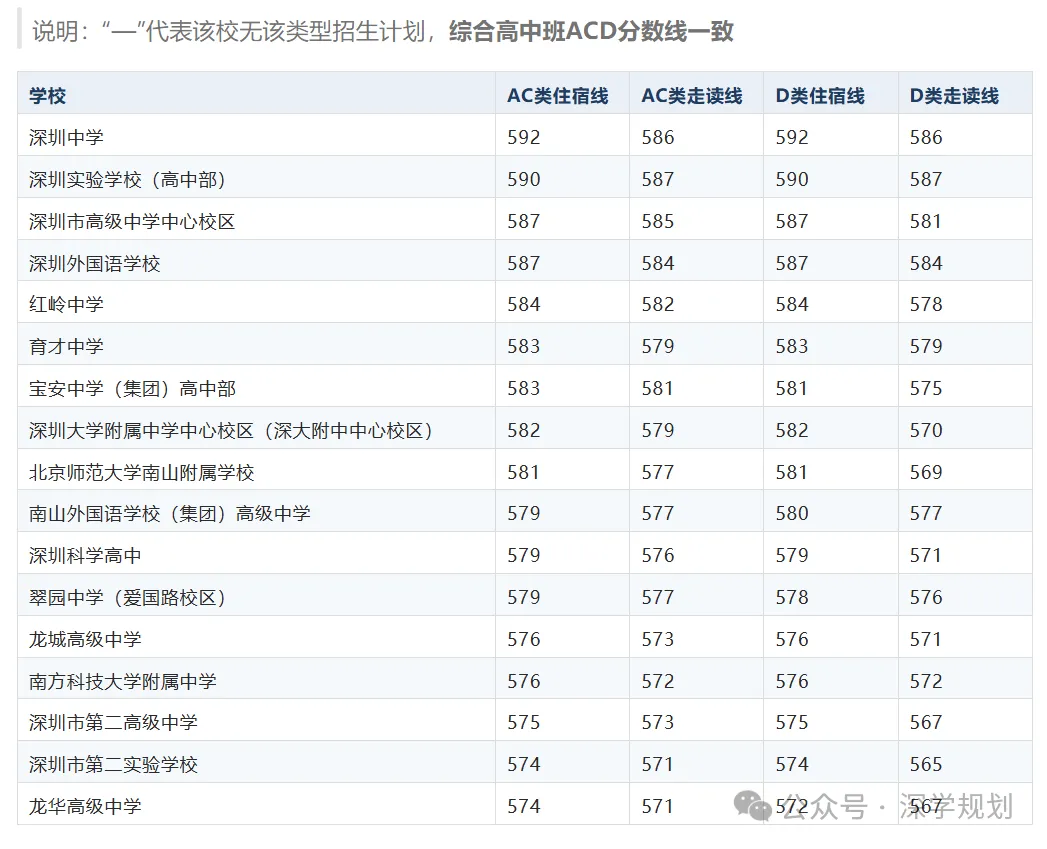Screen dimensions: 1047x849
Task: Select 南山外国语学校（集团）高级中学 name
Action: (170, 514)
